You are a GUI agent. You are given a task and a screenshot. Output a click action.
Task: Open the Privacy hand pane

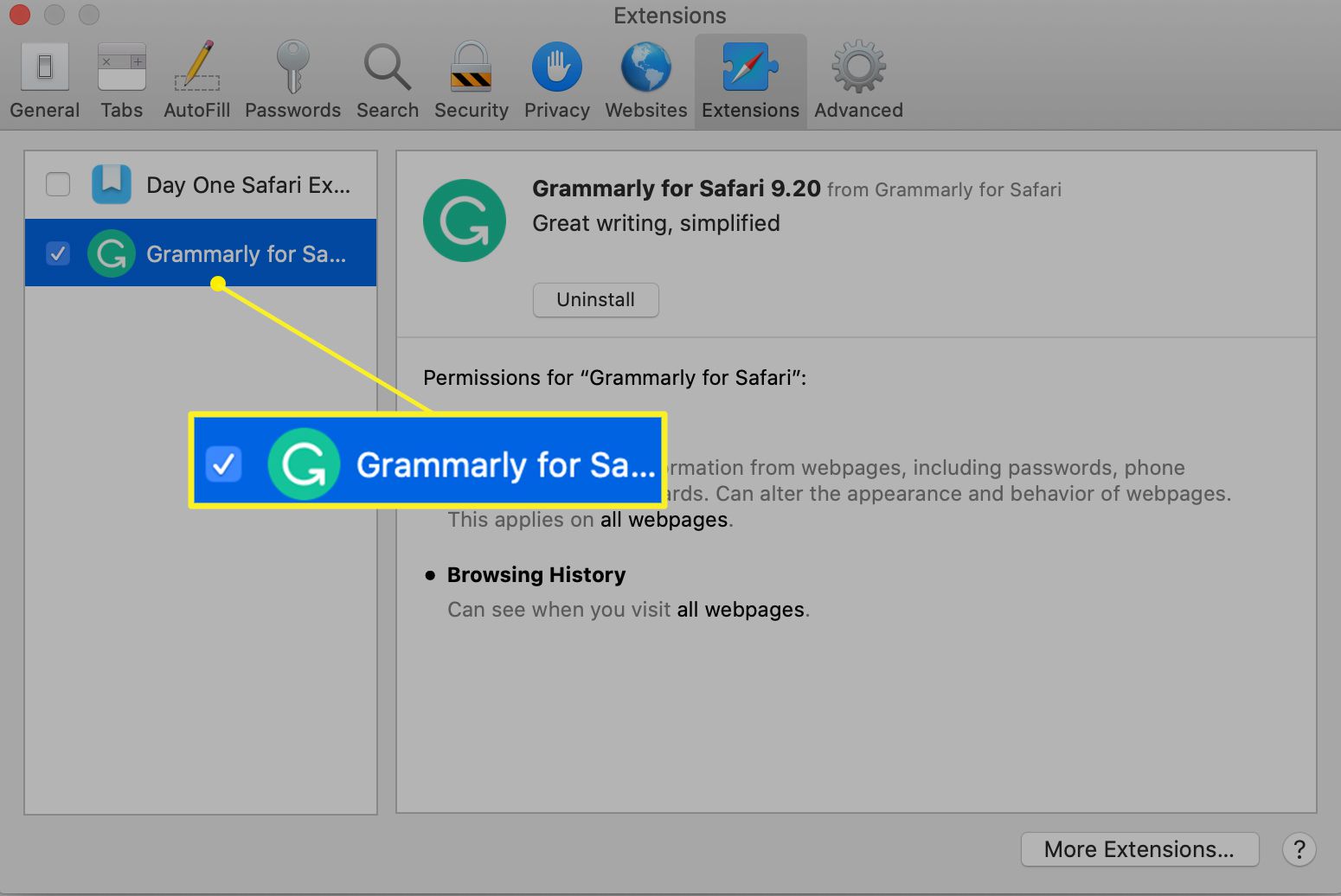click(557, 81)
